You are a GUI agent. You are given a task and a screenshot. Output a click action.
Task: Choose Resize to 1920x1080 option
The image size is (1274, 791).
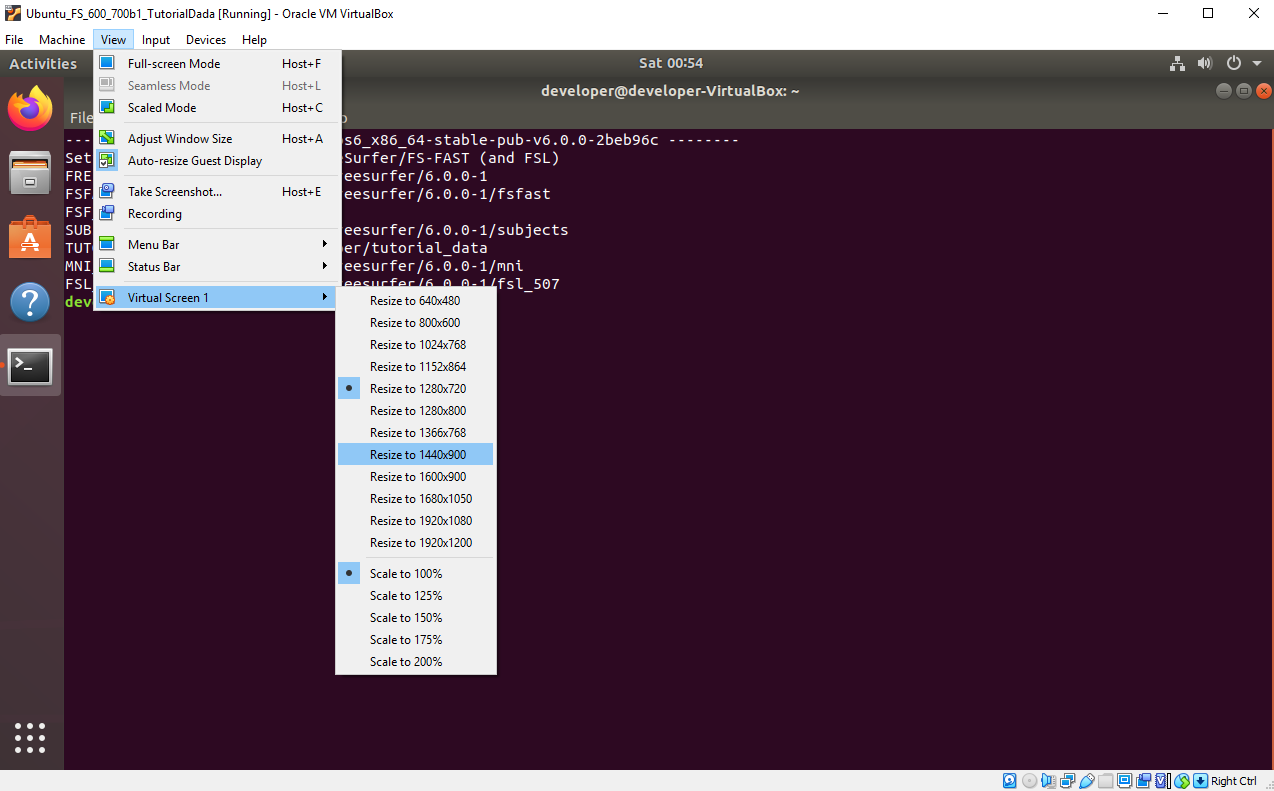[420, 521]
